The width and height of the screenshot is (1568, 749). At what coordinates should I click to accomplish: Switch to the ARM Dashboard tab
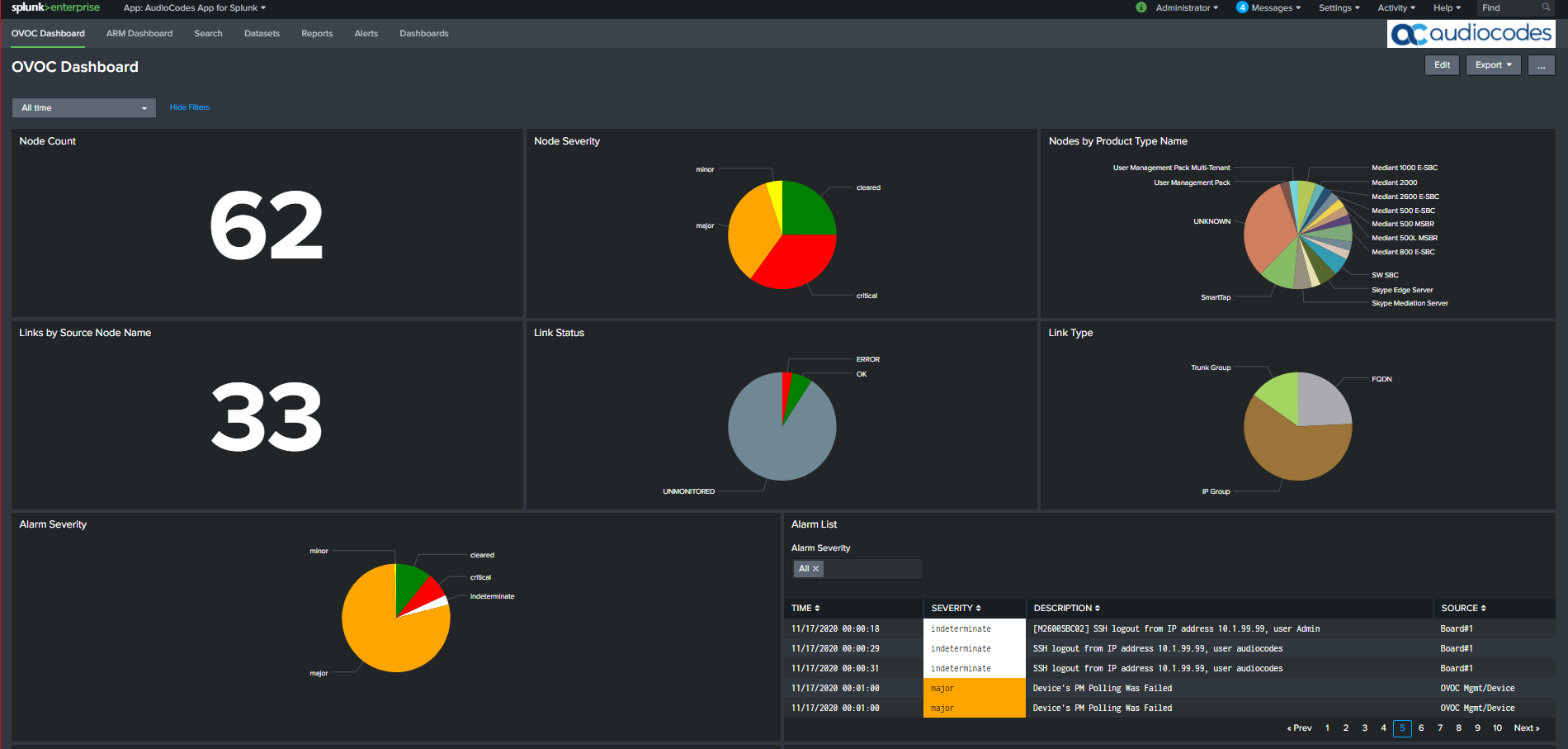tap(139, 34)
